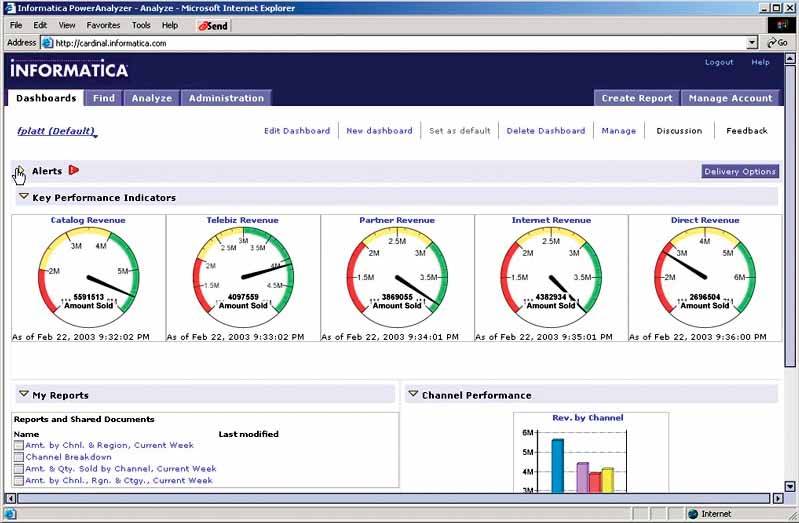Click the Go button beside address bar
Viewport: 799px width, 523px height.
[x=777, y=43]
